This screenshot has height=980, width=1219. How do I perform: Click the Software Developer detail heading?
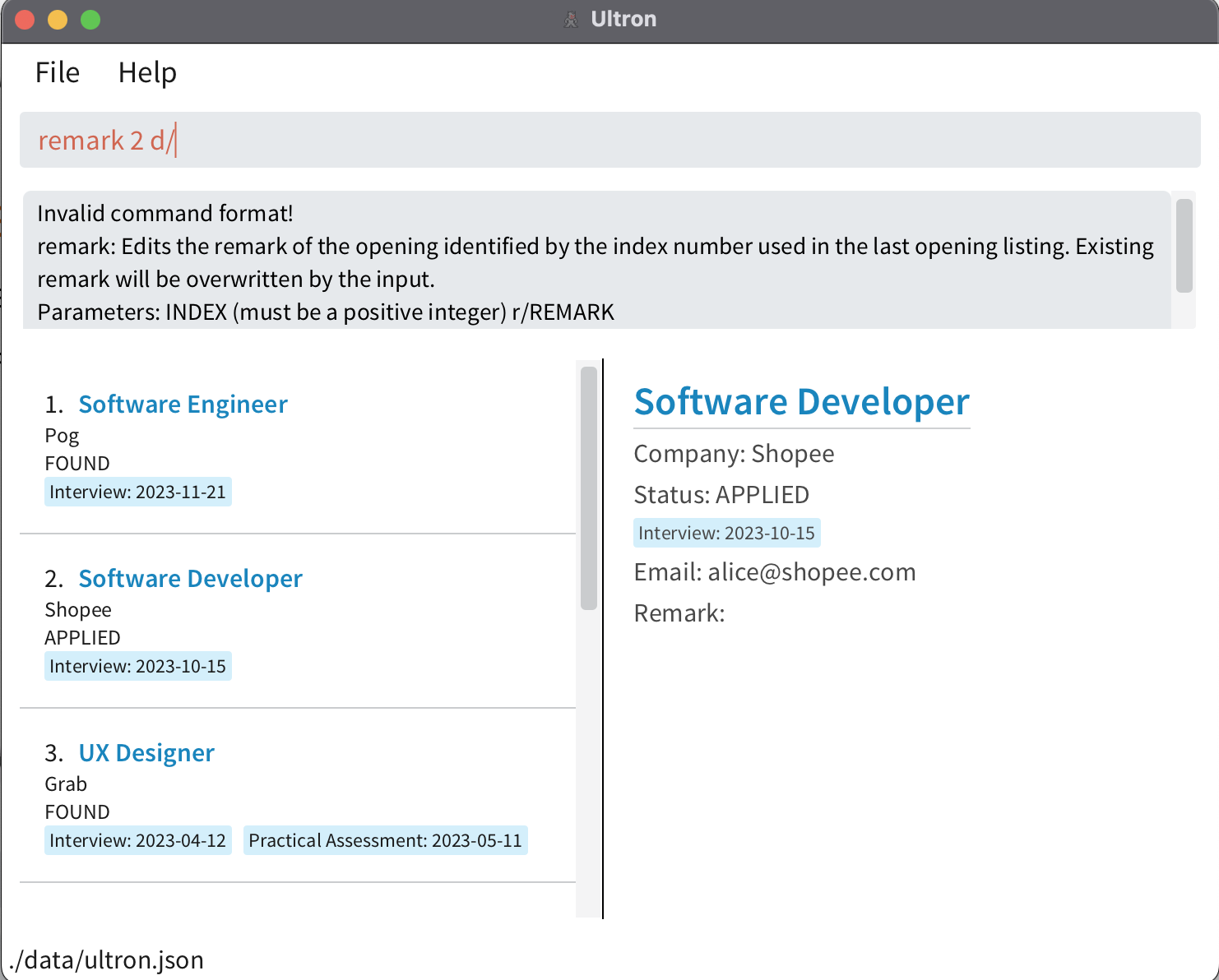pyautogui.click(x=801, y=402)
